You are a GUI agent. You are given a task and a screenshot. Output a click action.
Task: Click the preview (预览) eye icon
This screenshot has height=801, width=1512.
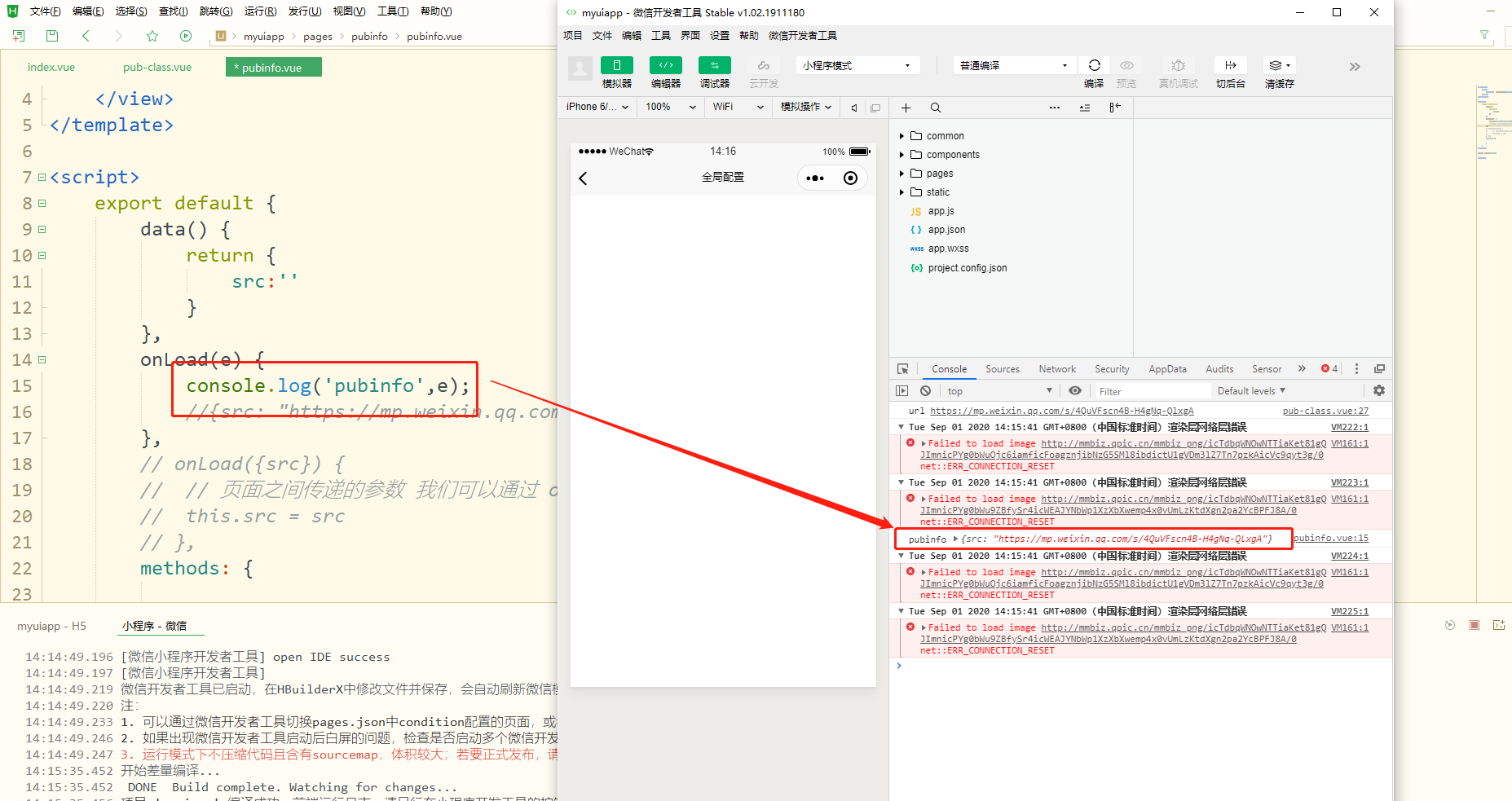pos(1126,65)
